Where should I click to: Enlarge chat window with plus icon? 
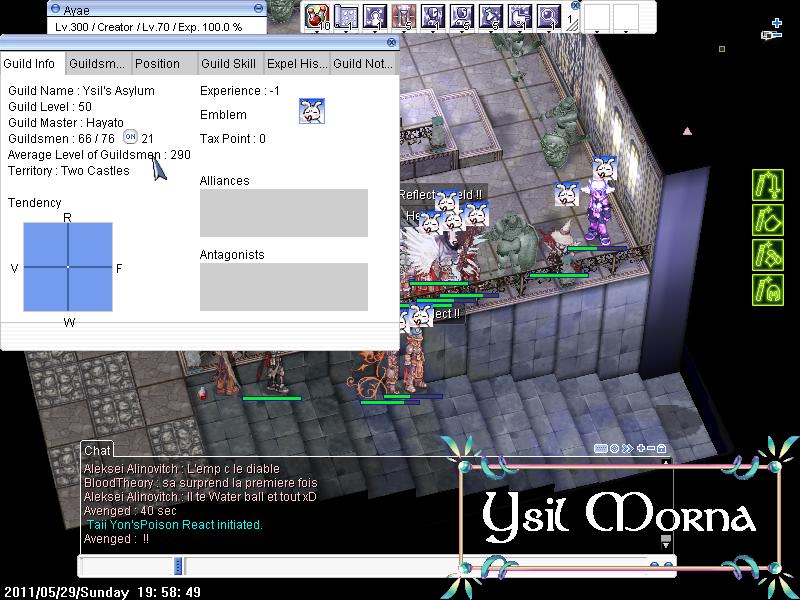click(x=641, y=448)
